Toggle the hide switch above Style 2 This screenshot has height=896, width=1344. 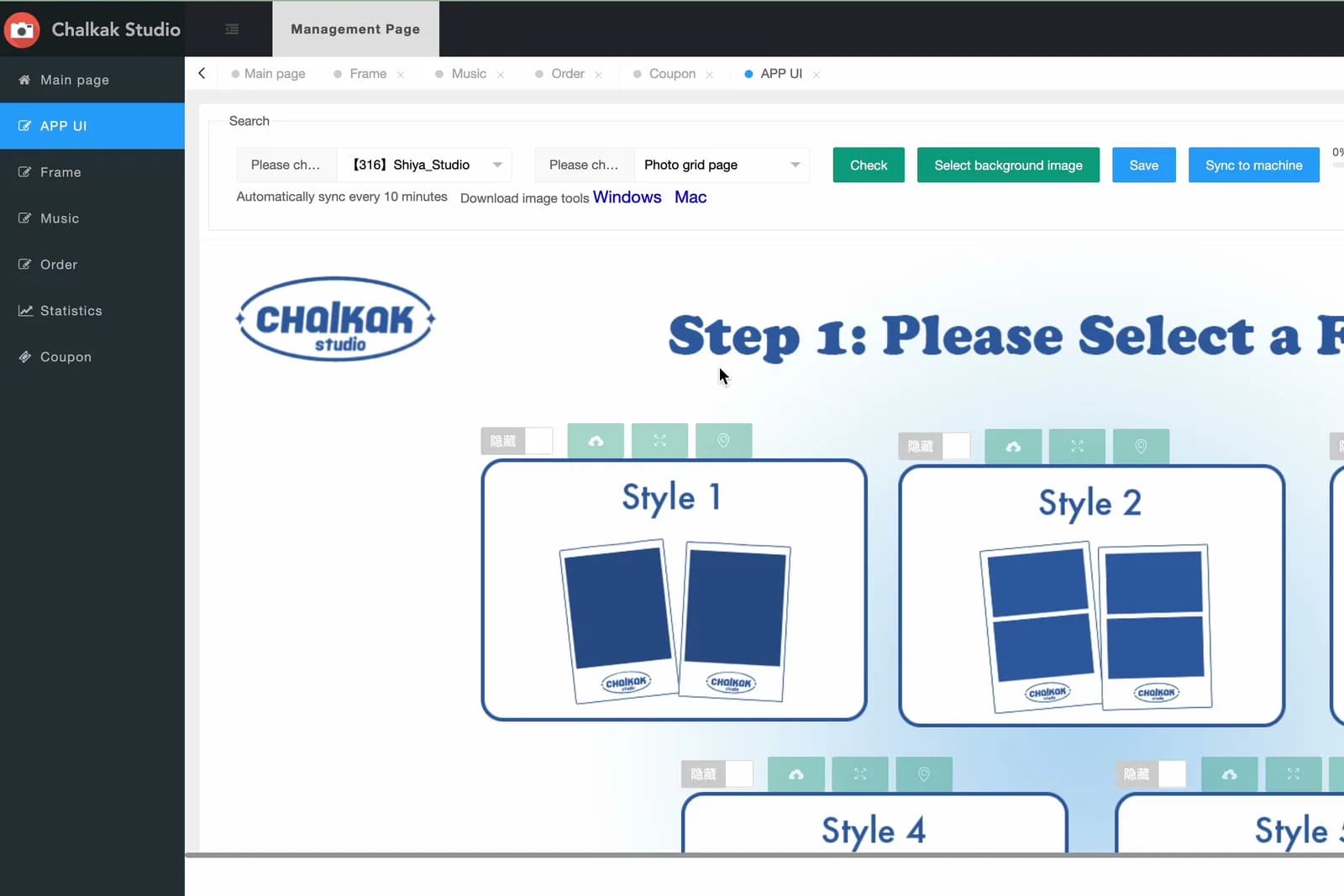(x=934, y=446)
